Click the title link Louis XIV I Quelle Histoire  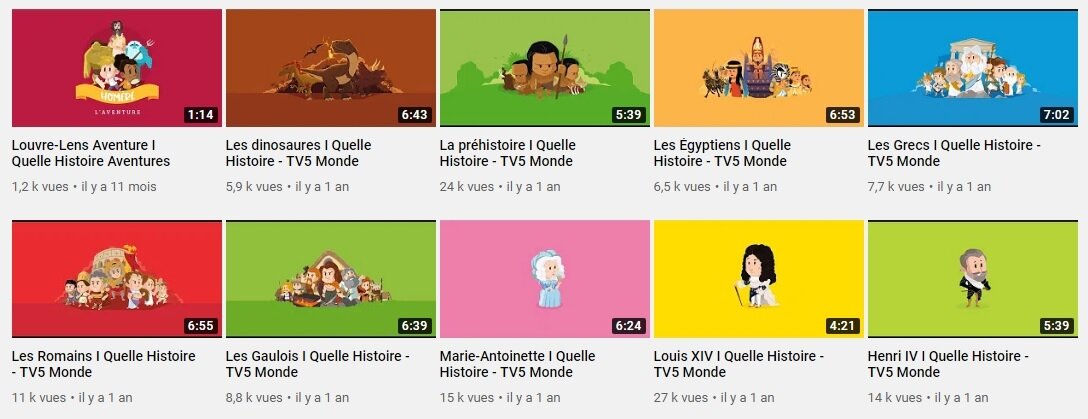click(x=739, y=364)
